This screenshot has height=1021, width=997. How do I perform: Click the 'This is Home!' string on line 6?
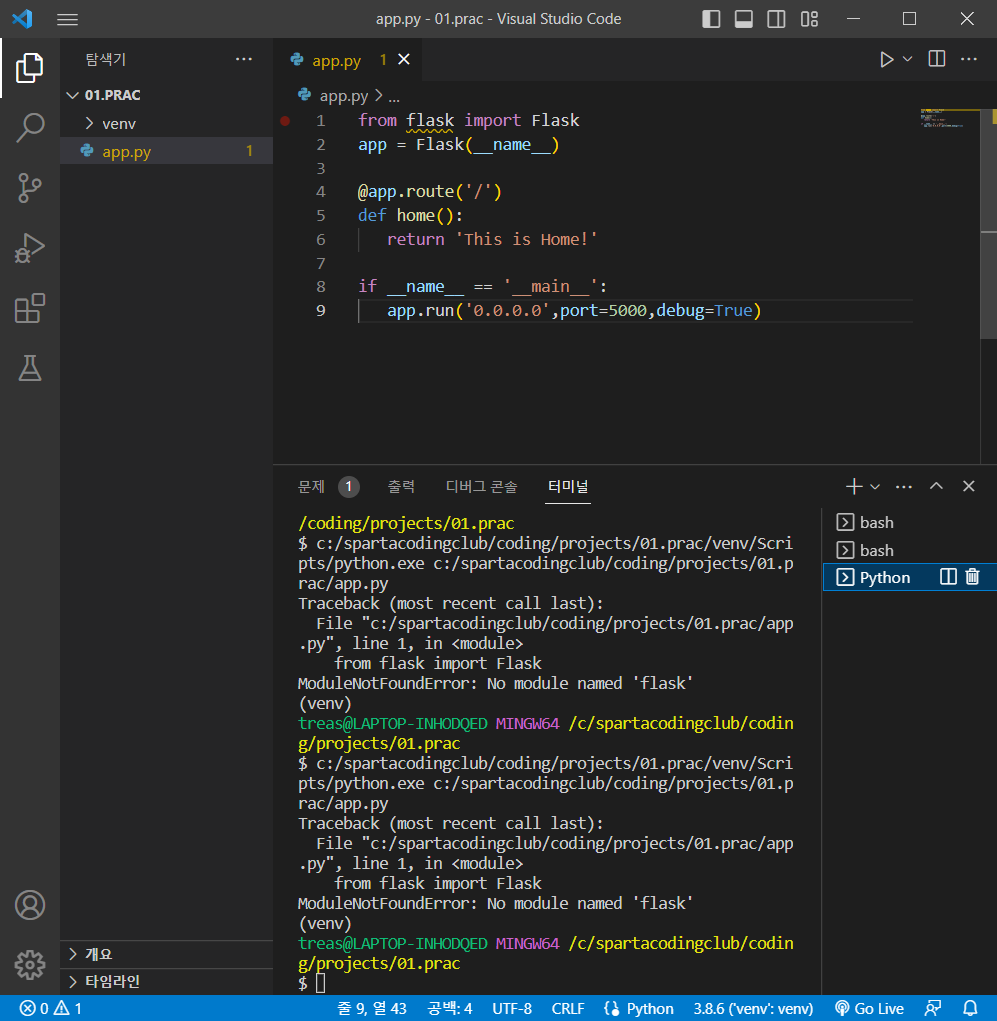click(526, 240)
